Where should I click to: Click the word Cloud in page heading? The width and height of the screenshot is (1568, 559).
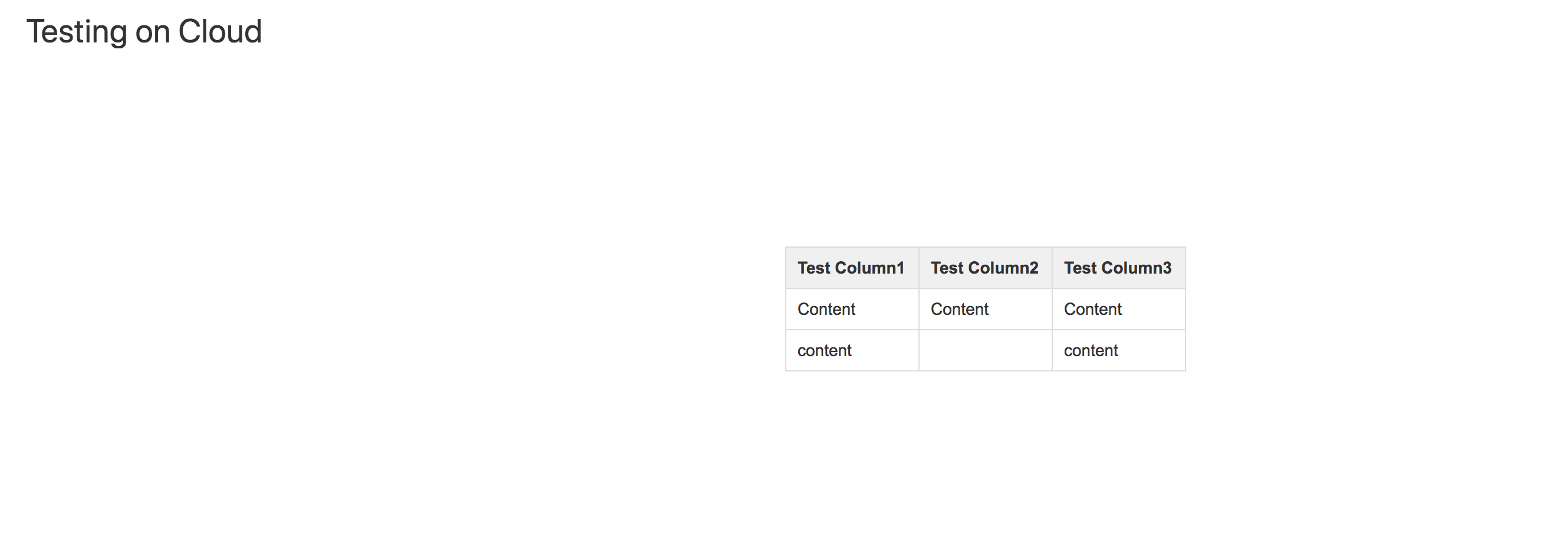point(220,31)
